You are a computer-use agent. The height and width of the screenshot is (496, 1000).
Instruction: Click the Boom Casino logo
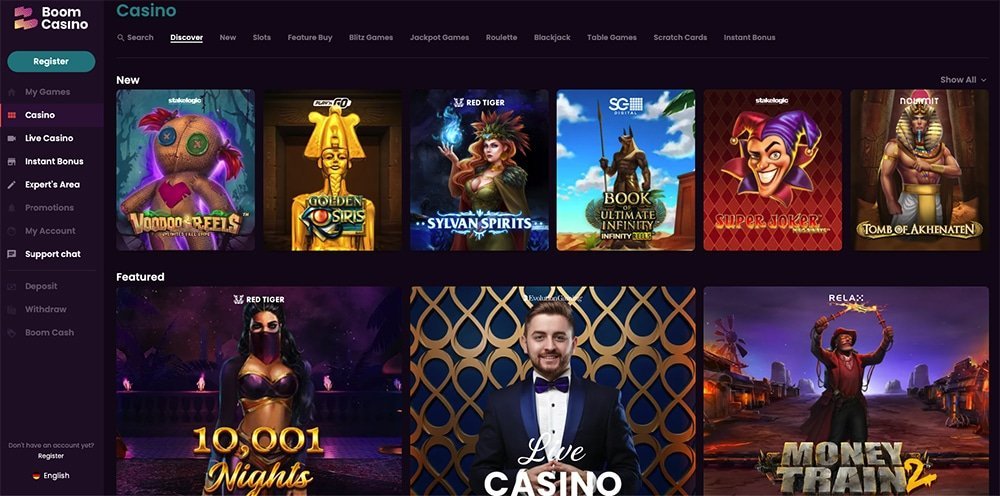[51, 18]
